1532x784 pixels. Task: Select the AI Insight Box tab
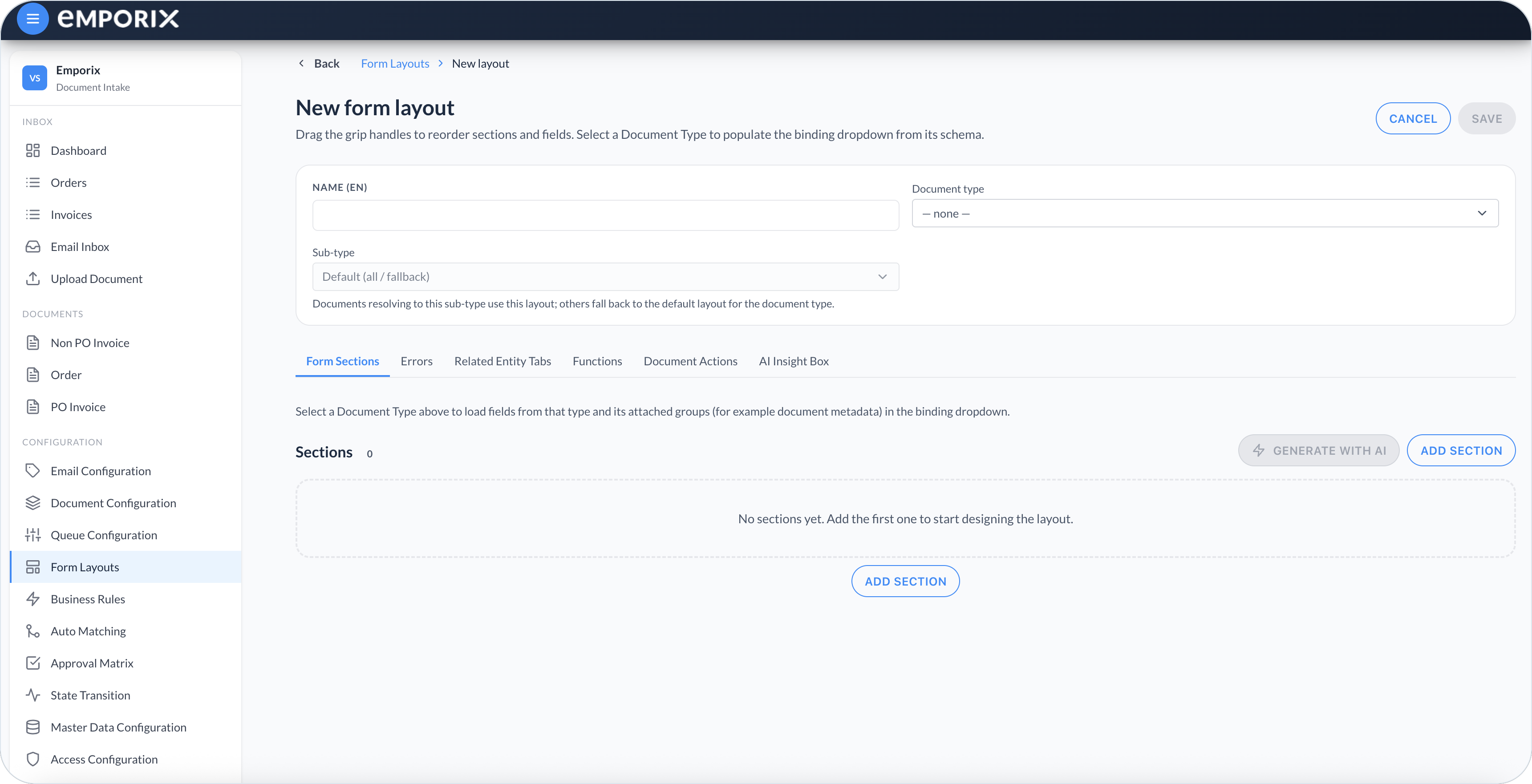793,361
